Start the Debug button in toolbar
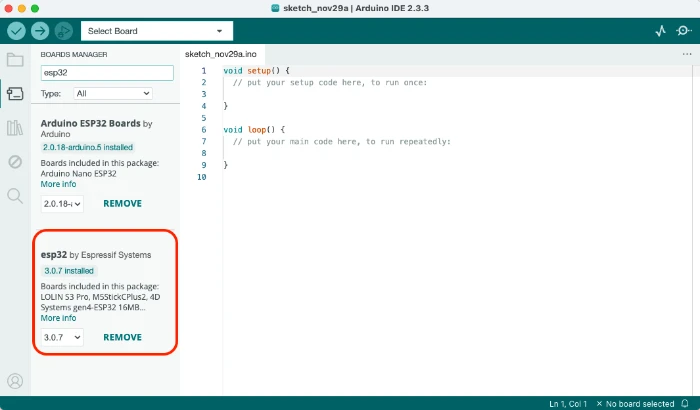700x410 pixels. point(63,31)
